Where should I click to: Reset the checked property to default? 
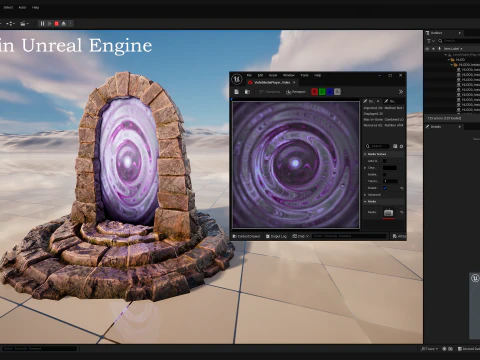pos(402,188)
